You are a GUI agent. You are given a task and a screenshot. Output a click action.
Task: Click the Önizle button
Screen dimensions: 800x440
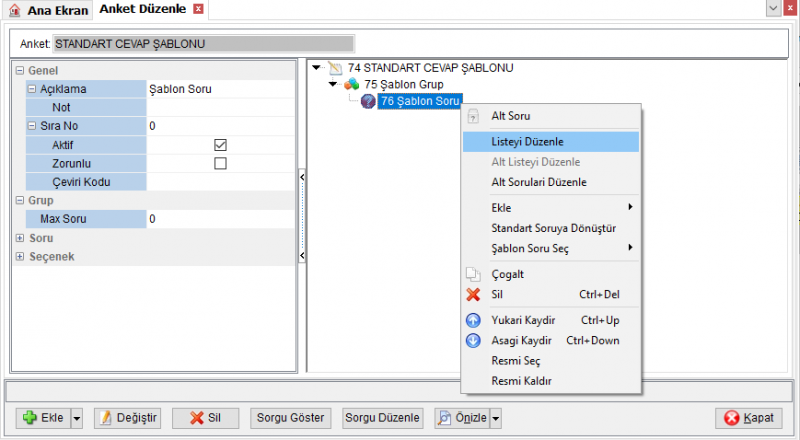[462, 418]
